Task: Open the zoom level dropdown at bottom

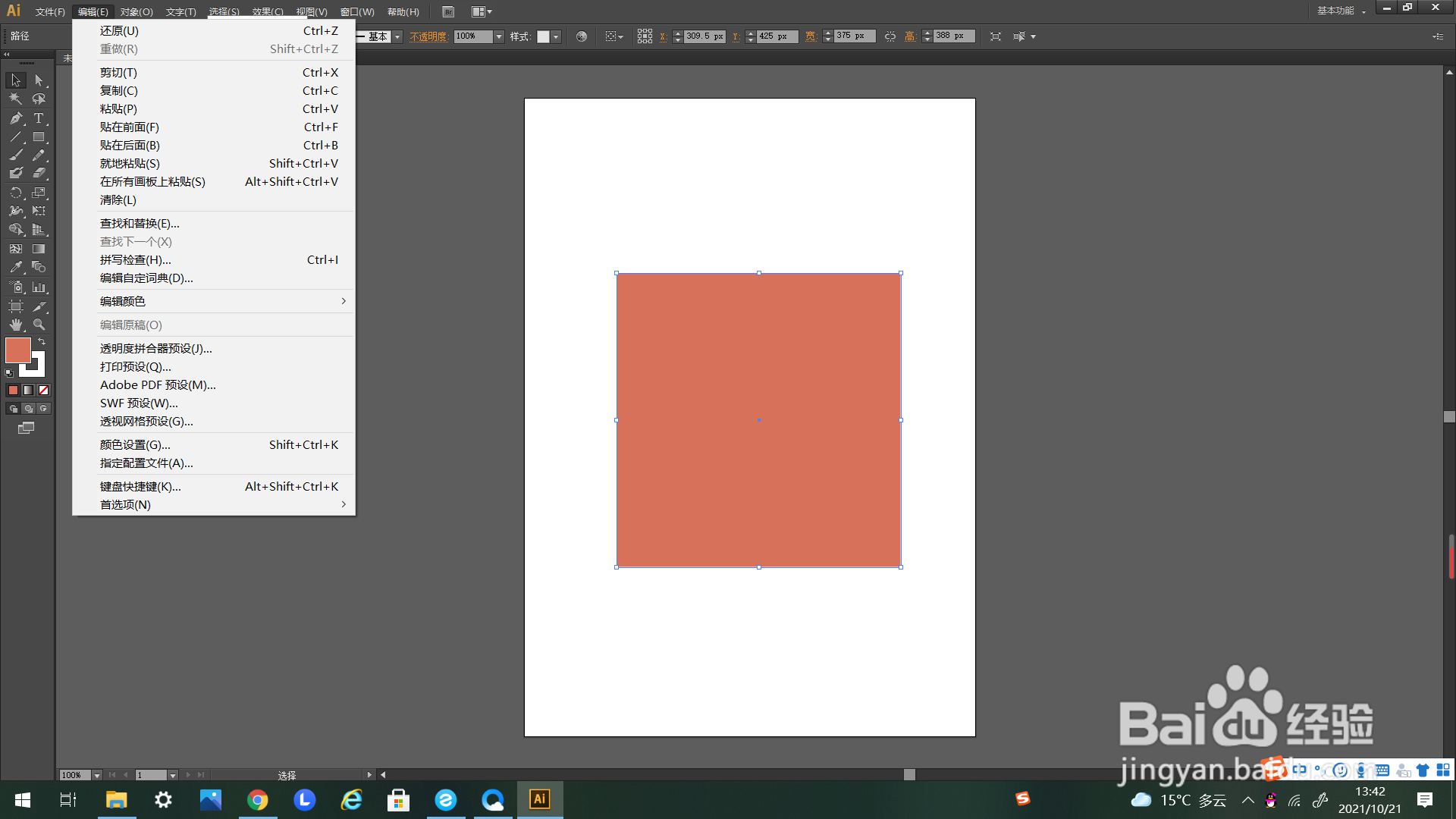Action: click(97, 775)
